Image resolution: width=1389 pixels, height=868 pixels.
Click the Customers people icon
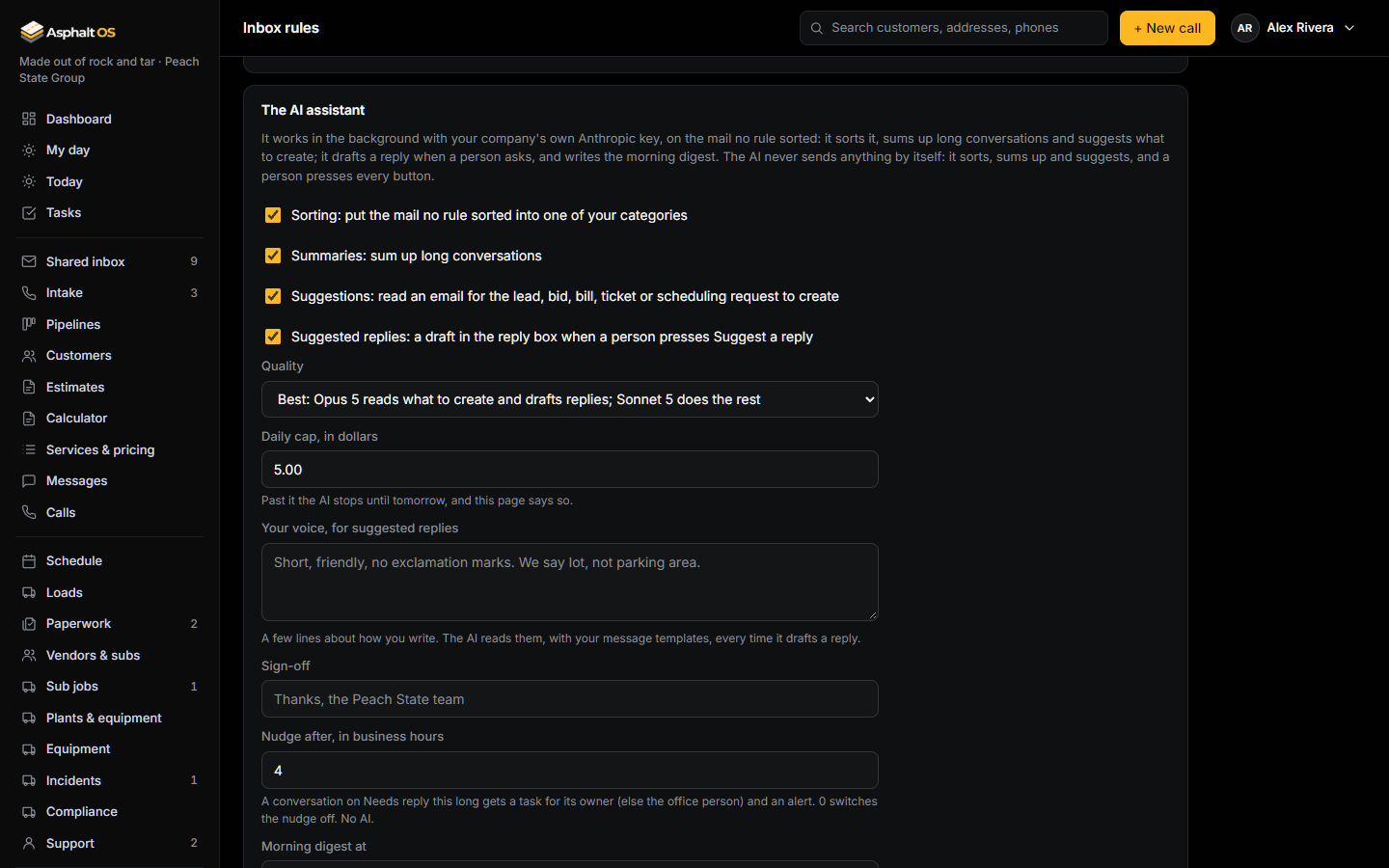click(x=29, y=356)
